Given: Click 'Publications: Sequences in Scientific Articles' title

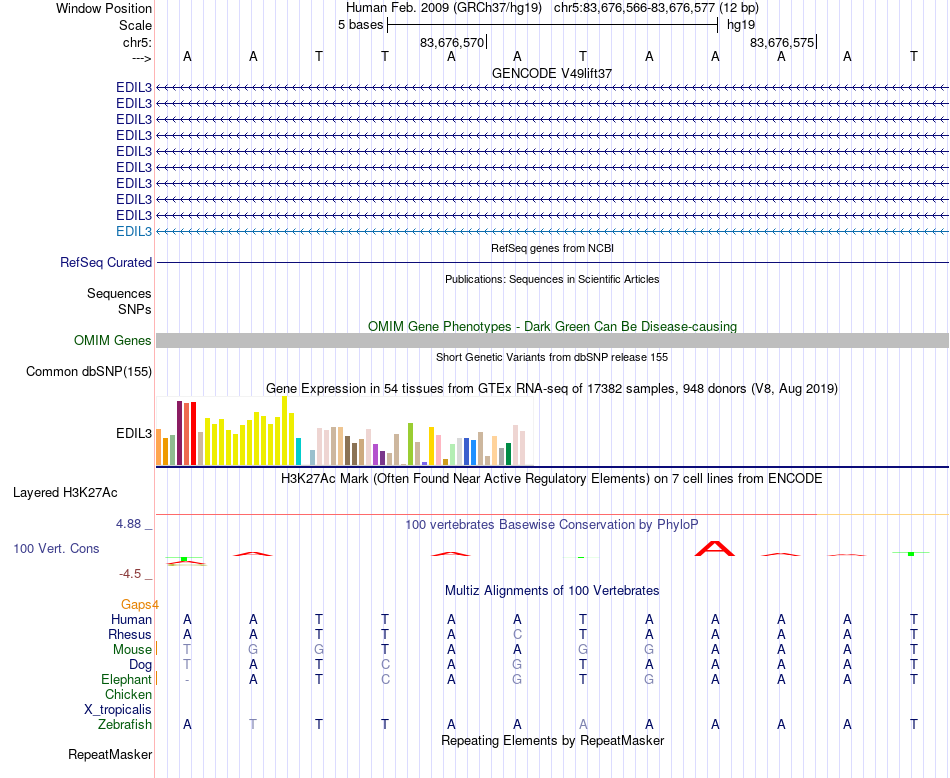Looking at the screenshot, I should point(552,279).
